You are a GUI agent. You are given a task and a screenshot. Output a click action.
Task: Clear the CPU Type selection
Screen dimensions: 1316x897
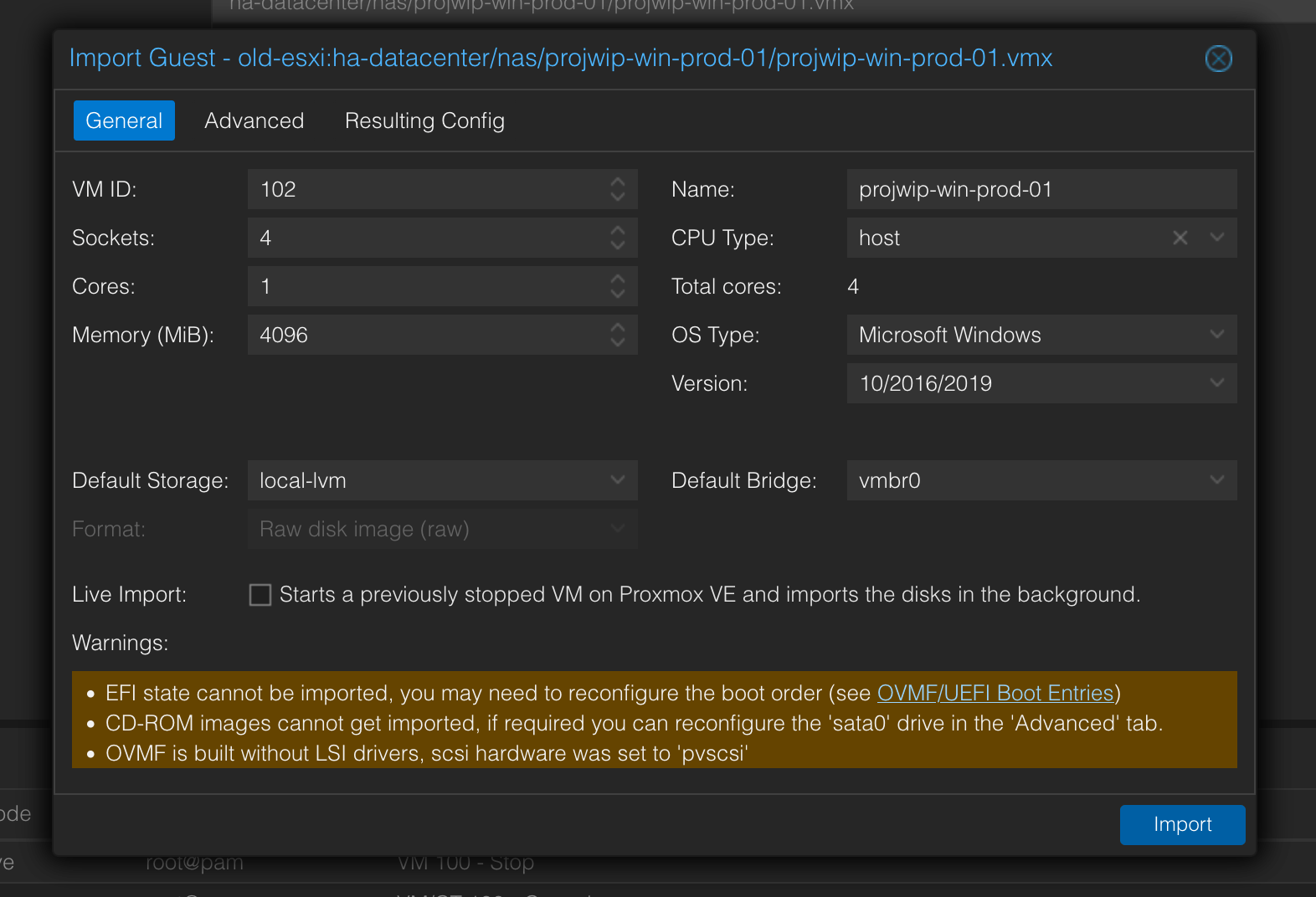pyautogui.click(x=1180, y=238)
